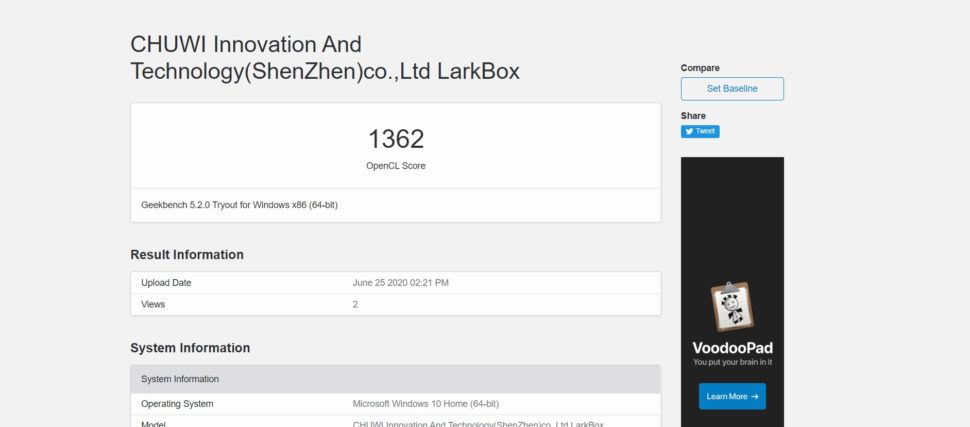Screen dimensions: 970x427
Task: Click the Result Information heading
Action: click(x=187, y=254)
